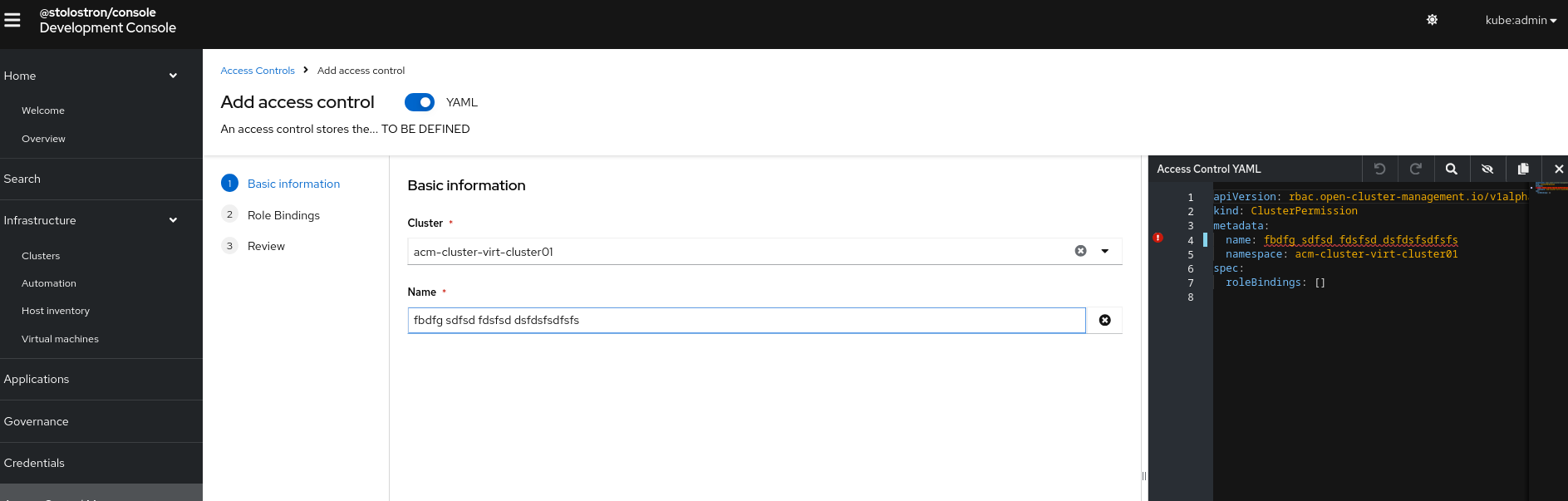Click the Name input field
This screenshot has width=1568, height=501.
click(745, 320)
